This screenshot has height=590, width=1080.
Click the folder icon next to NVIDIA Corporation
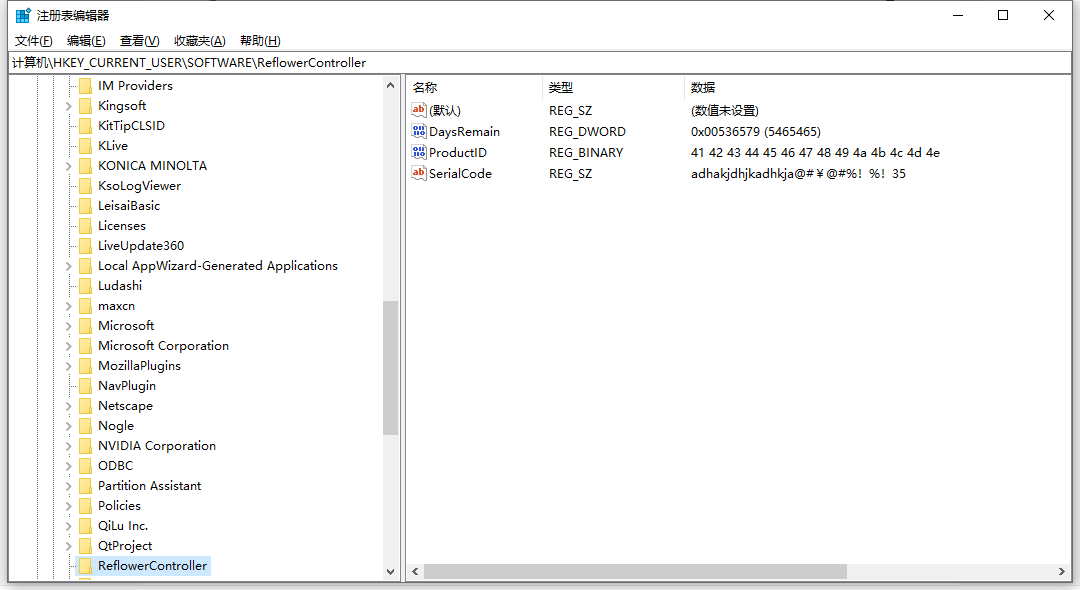pos(85,445)
